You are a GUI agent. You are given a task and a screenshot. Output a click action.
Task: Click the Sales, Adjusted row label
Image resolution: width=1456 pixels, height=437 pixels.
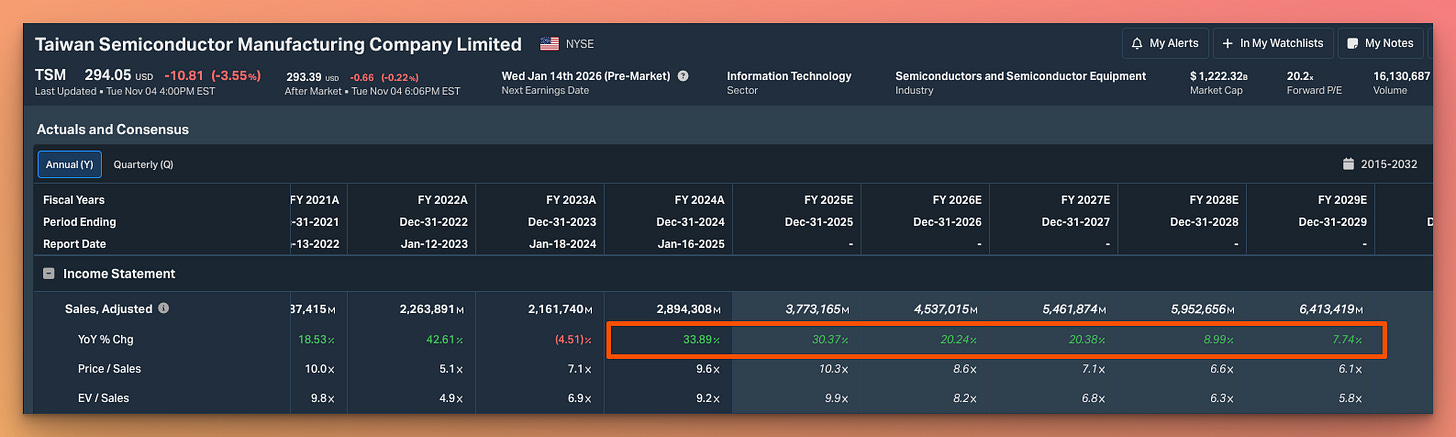(x=108, y=309)
